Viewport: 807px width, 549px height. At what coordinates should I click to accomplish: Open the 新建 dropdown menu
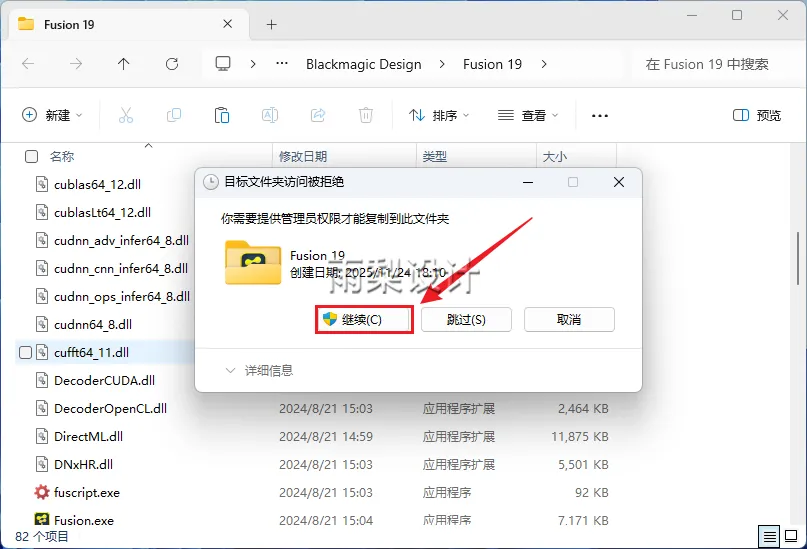pos(52,115)
